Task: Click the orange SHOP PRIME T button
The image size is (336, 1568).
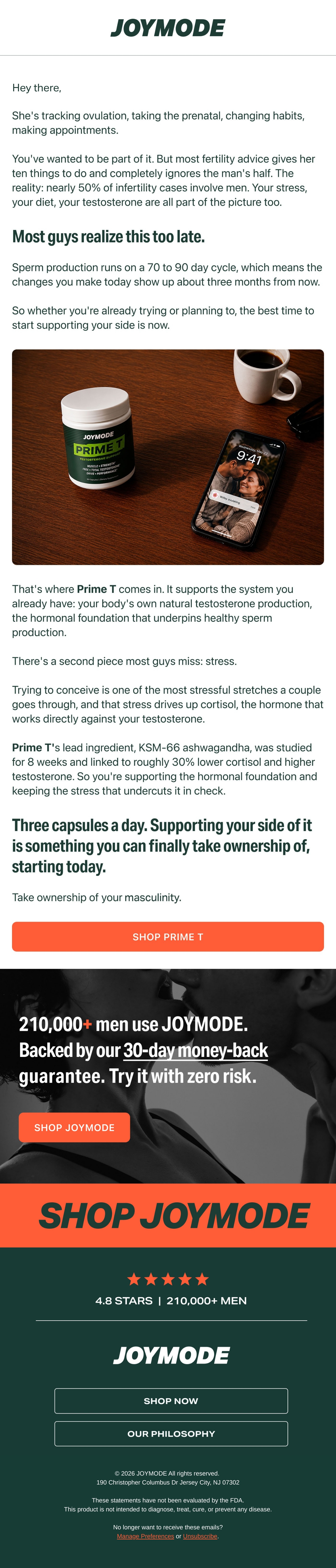Action: (x=168, y=937)
